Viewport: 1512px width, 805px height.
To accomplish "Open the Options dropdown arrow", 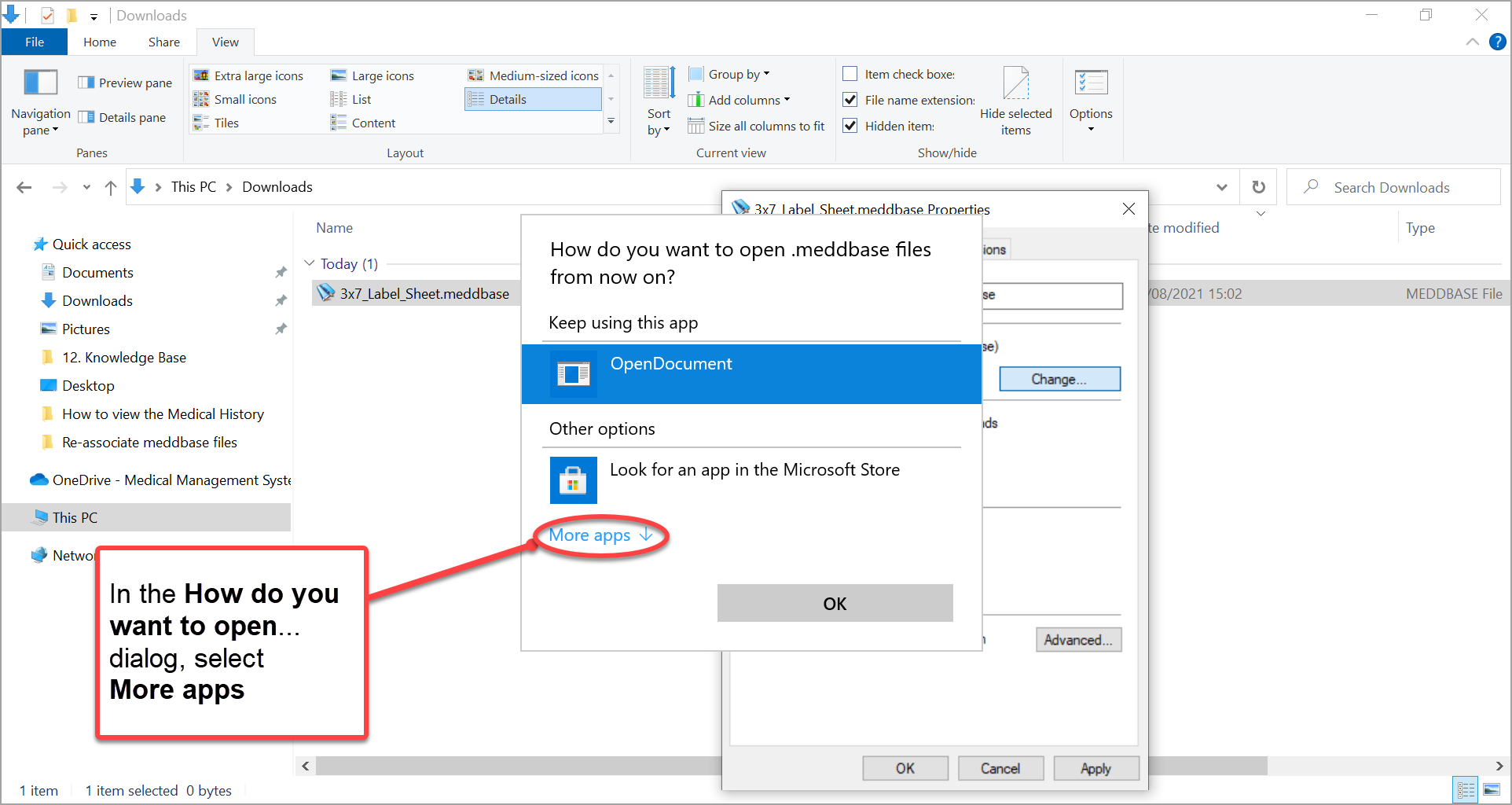I will point(1091,129).
